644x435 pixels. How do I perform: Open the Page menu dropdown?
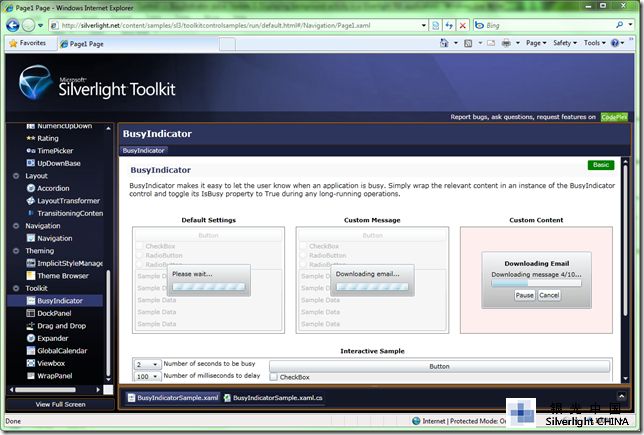[536, 43]
